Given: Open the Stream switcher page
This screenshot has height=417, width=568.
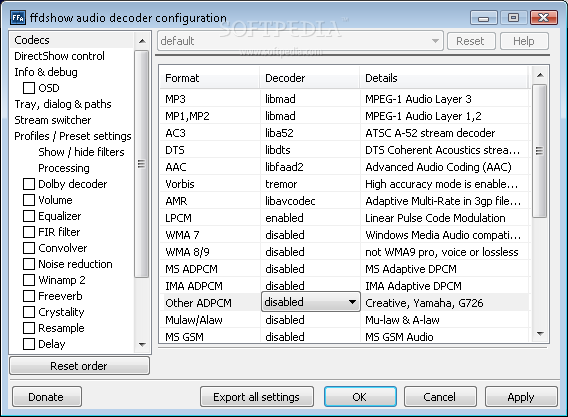Looking at the screenshot, I should [x=53, y=120].
